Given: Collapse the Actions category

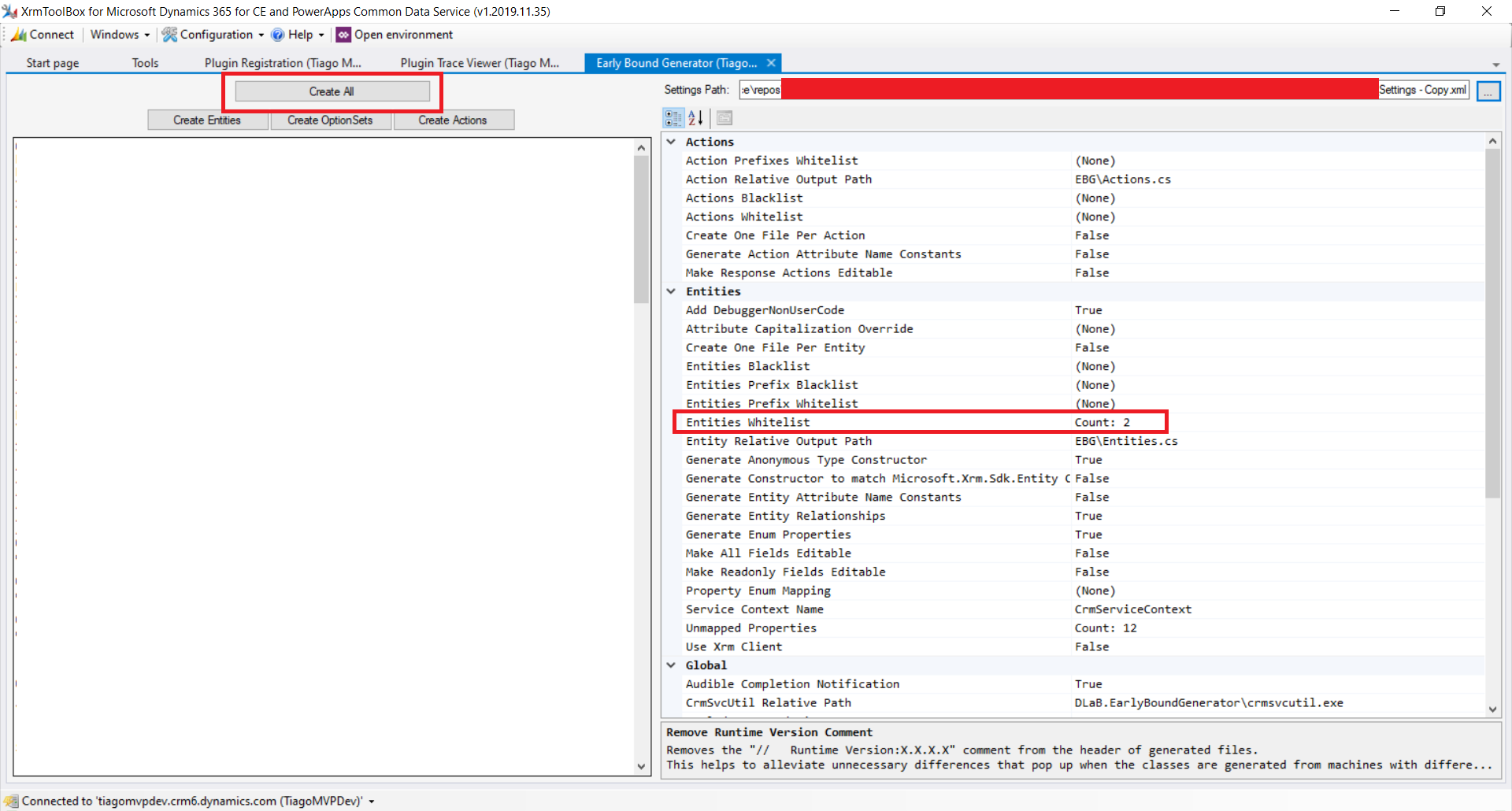Looking at the screenshot, I should tap(671, 142).
